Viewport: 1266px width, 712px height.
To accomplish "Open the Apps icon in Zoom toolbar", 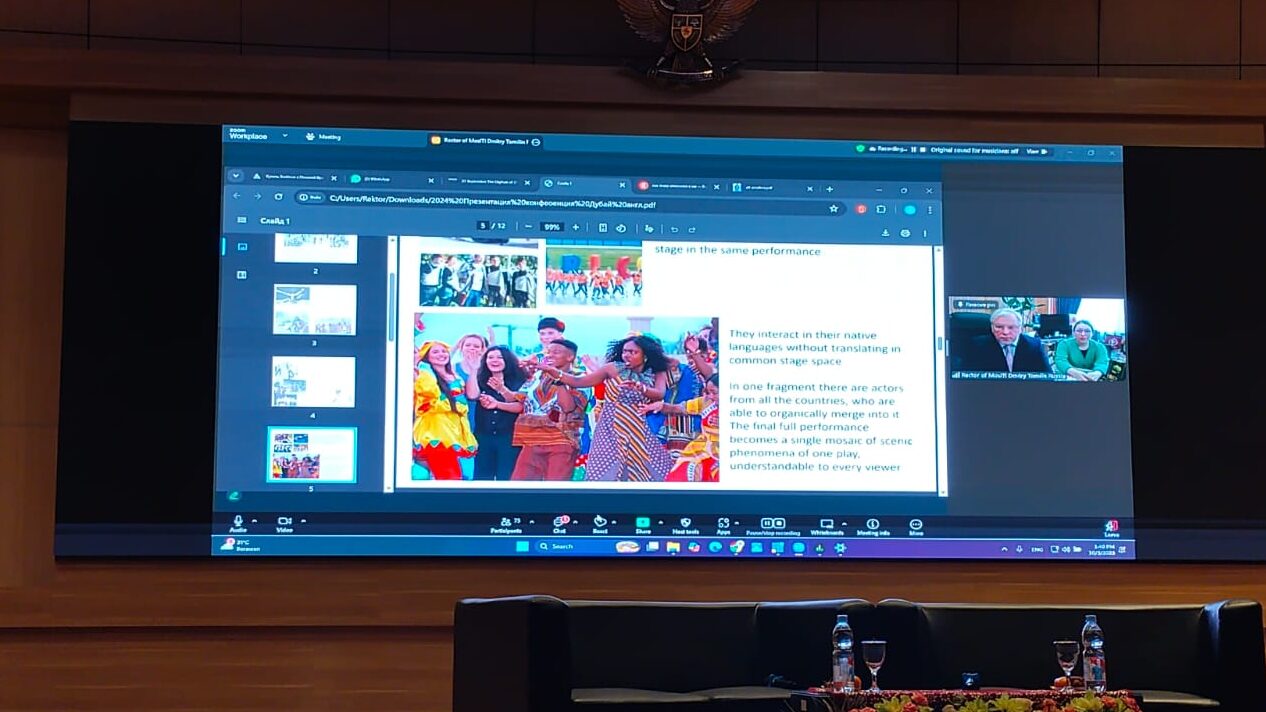I will click(x=723, y=523).
